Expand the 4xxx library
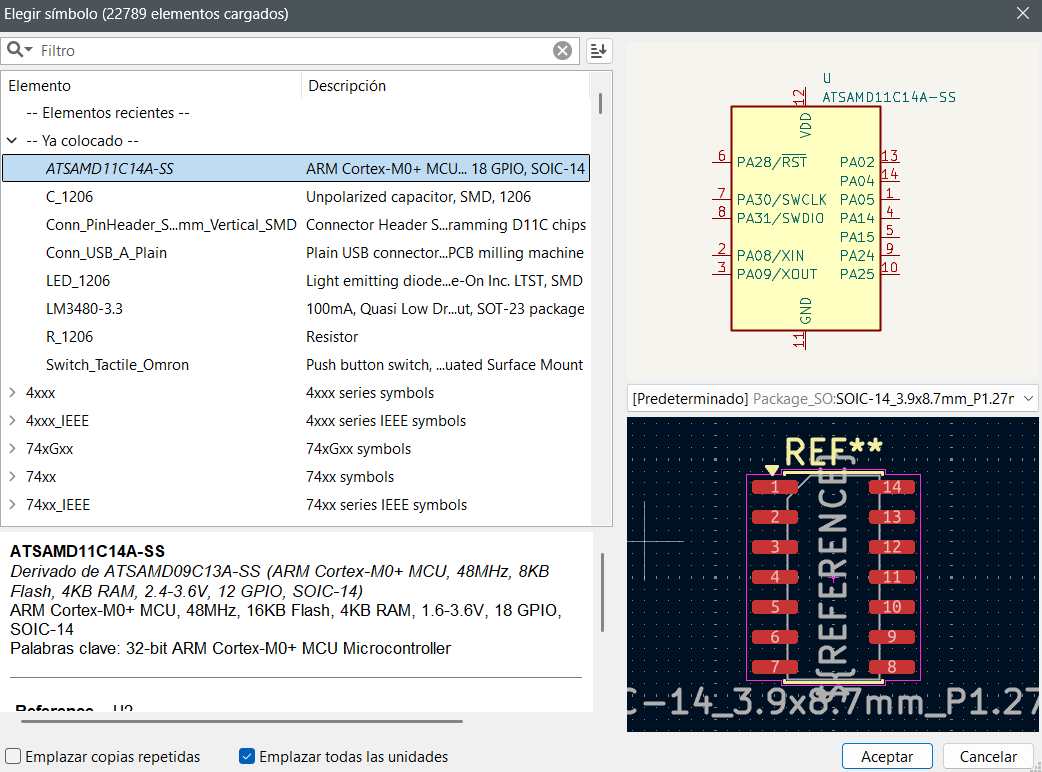Image resolution: width=1042 pixels, height=772 pixels. tap(12, 393)
